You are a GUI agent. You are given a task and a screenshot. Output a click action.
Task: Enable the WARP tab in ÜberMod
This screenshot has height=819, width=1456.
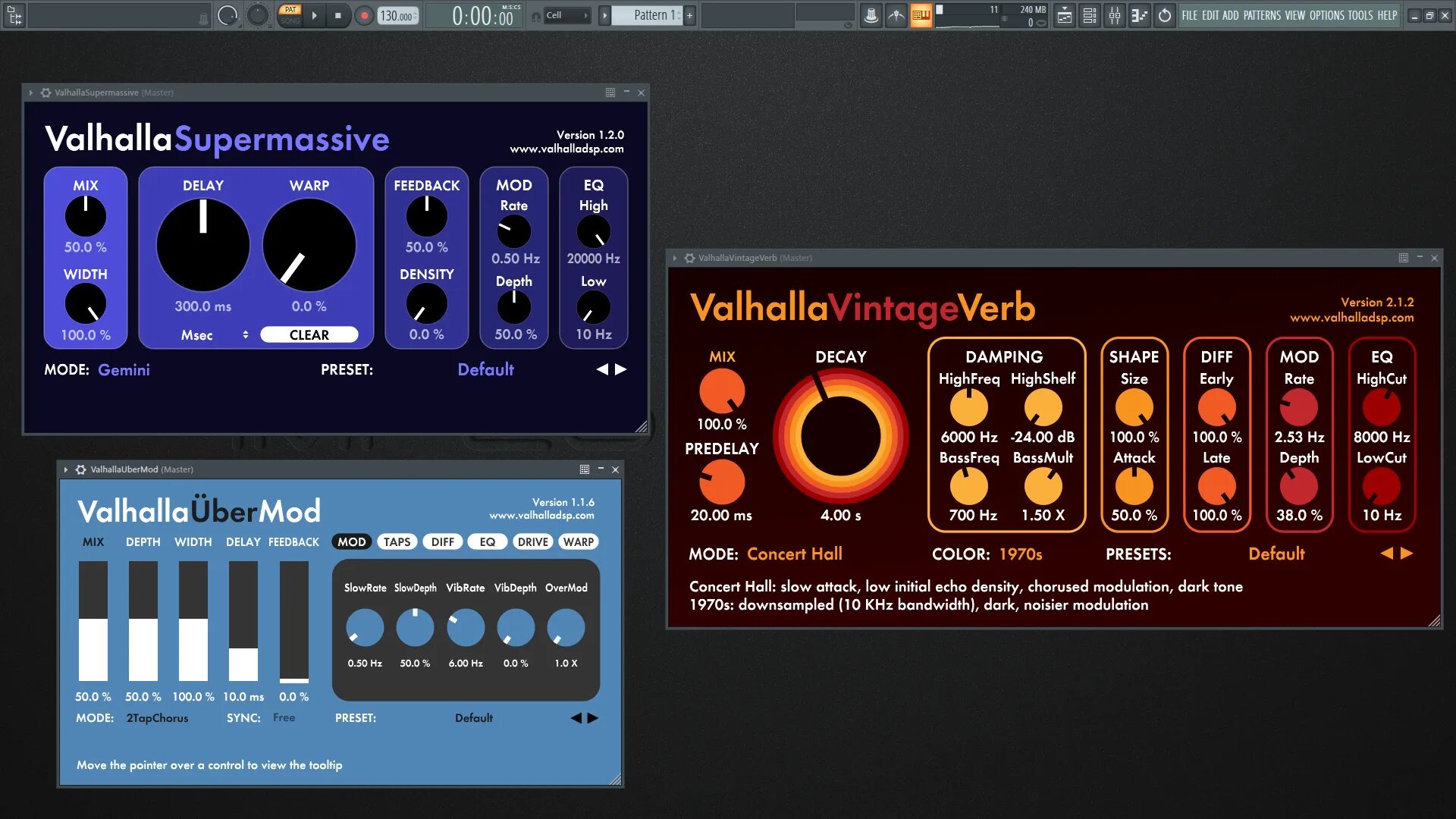pos(578,541)
